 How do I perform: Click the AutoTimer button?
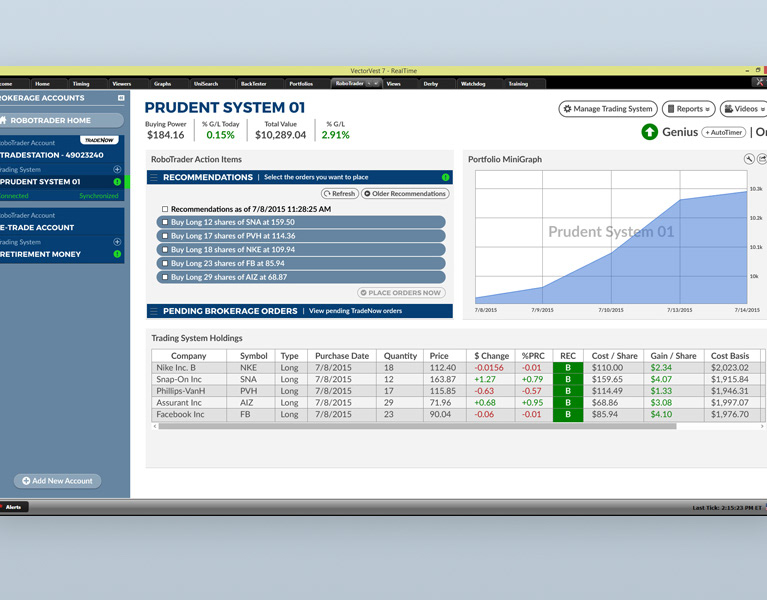click(x=723, y=132)
